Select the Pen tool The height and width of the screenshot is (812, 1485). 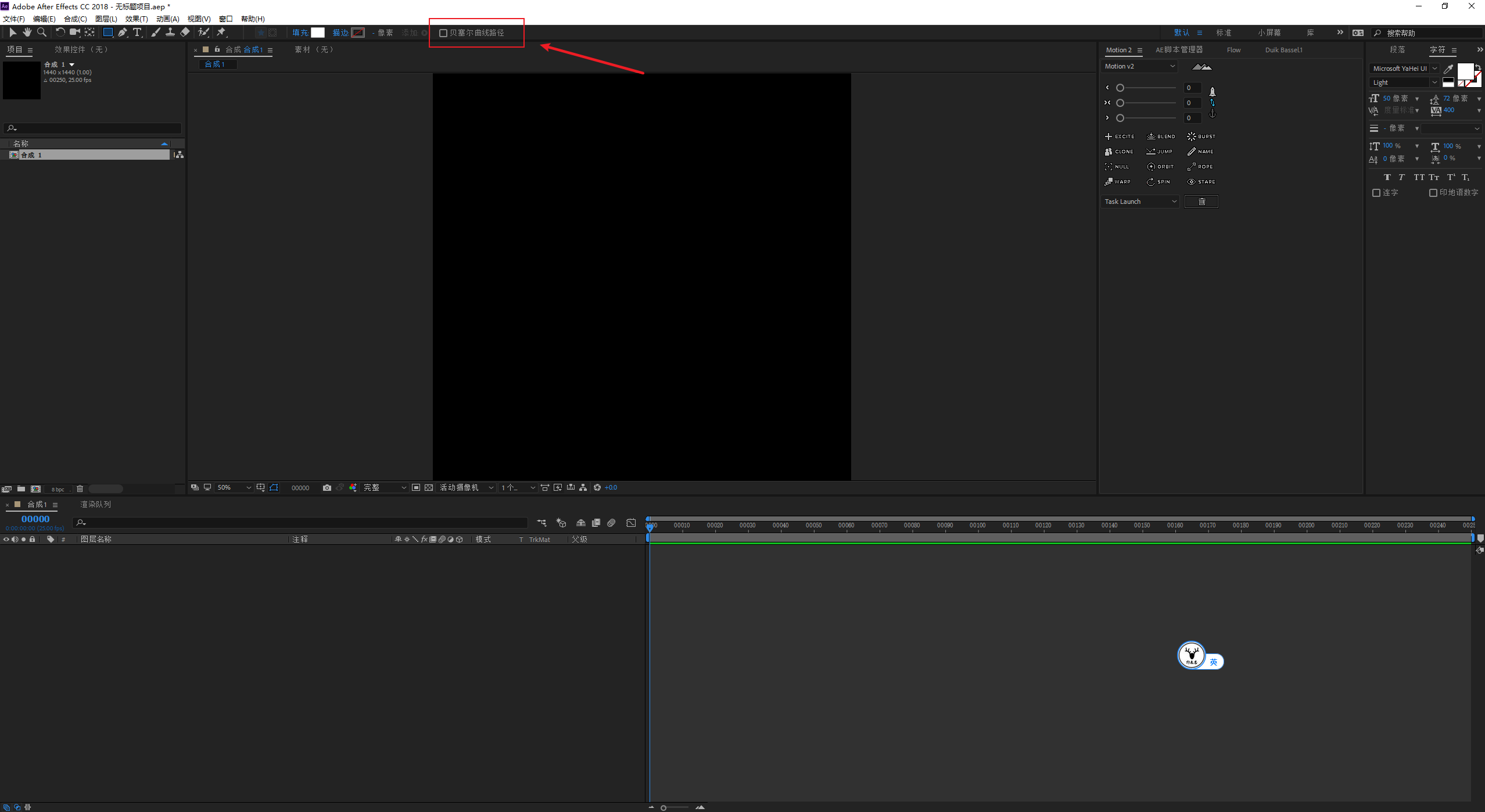122,33
